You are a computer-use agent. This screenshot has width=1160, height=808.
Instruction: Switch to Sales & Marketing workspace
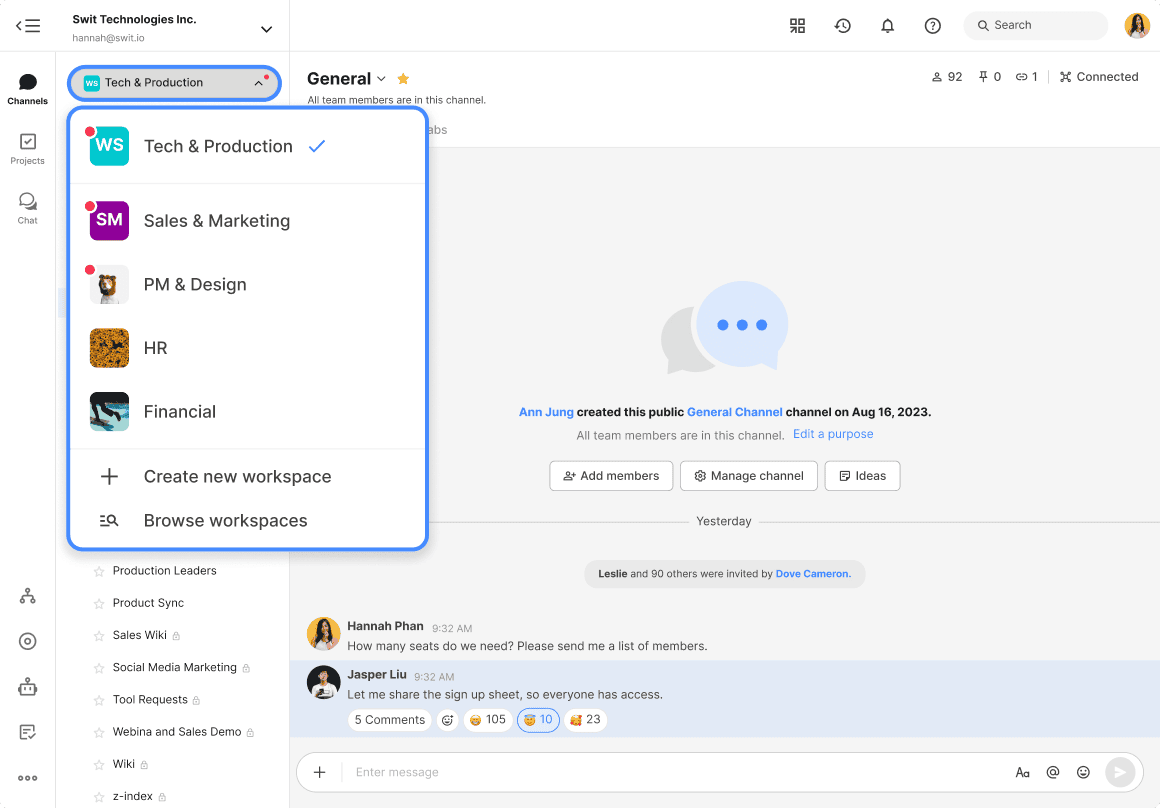pos(248,220)
